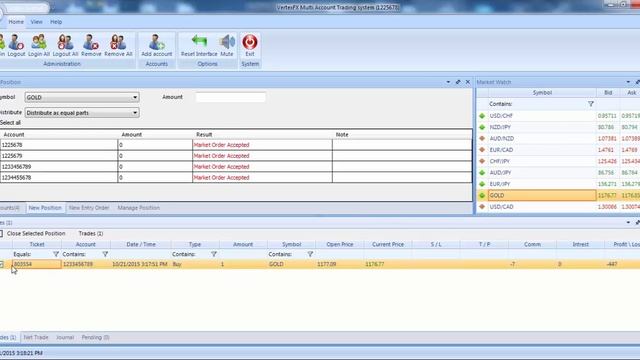Open the Help ribbon tab
The width and height of the screenshot is (640, 360).
[x=56, y=22]
